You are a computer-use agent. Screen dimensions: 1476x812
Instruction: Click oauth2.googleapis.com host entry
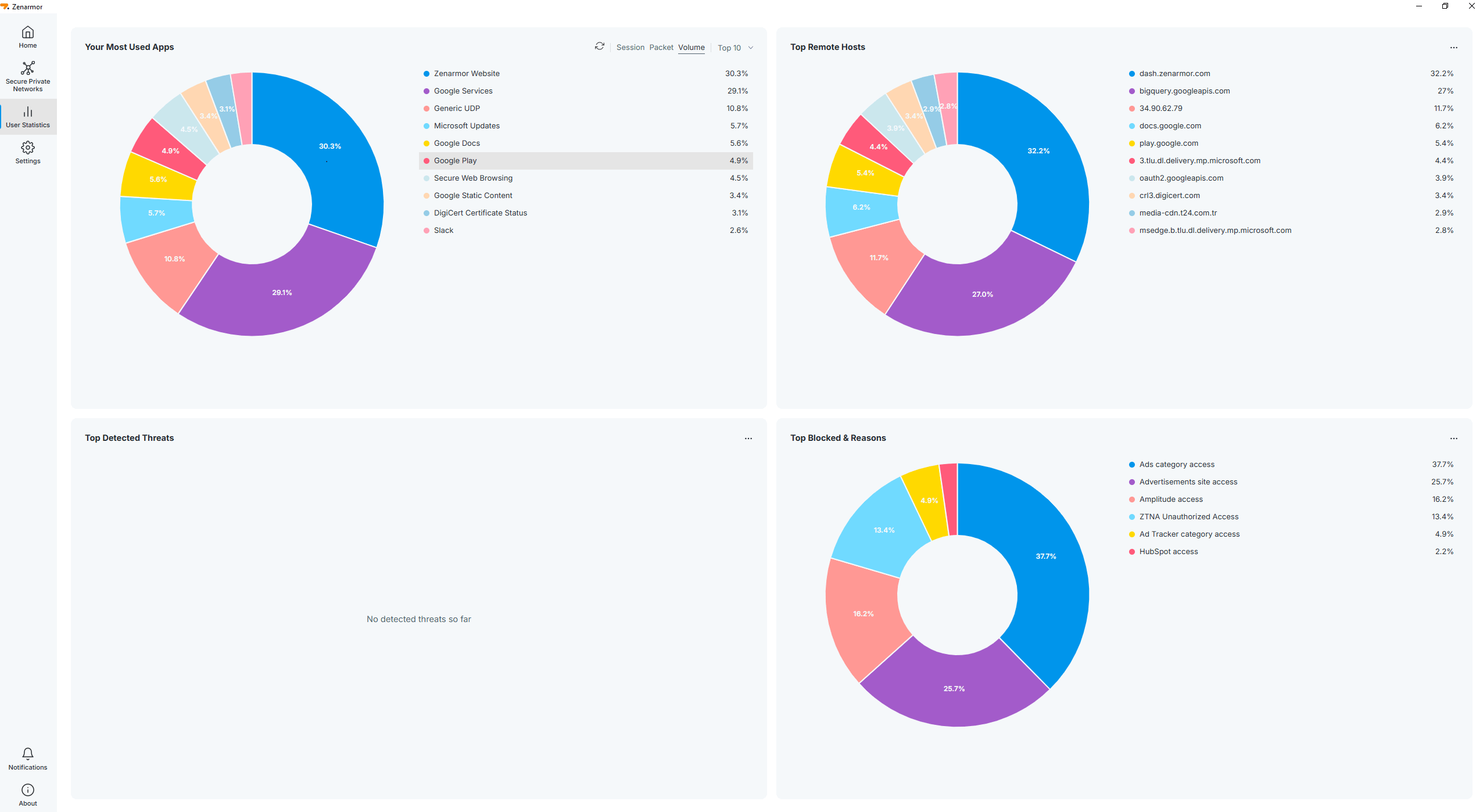(1291, 178)
